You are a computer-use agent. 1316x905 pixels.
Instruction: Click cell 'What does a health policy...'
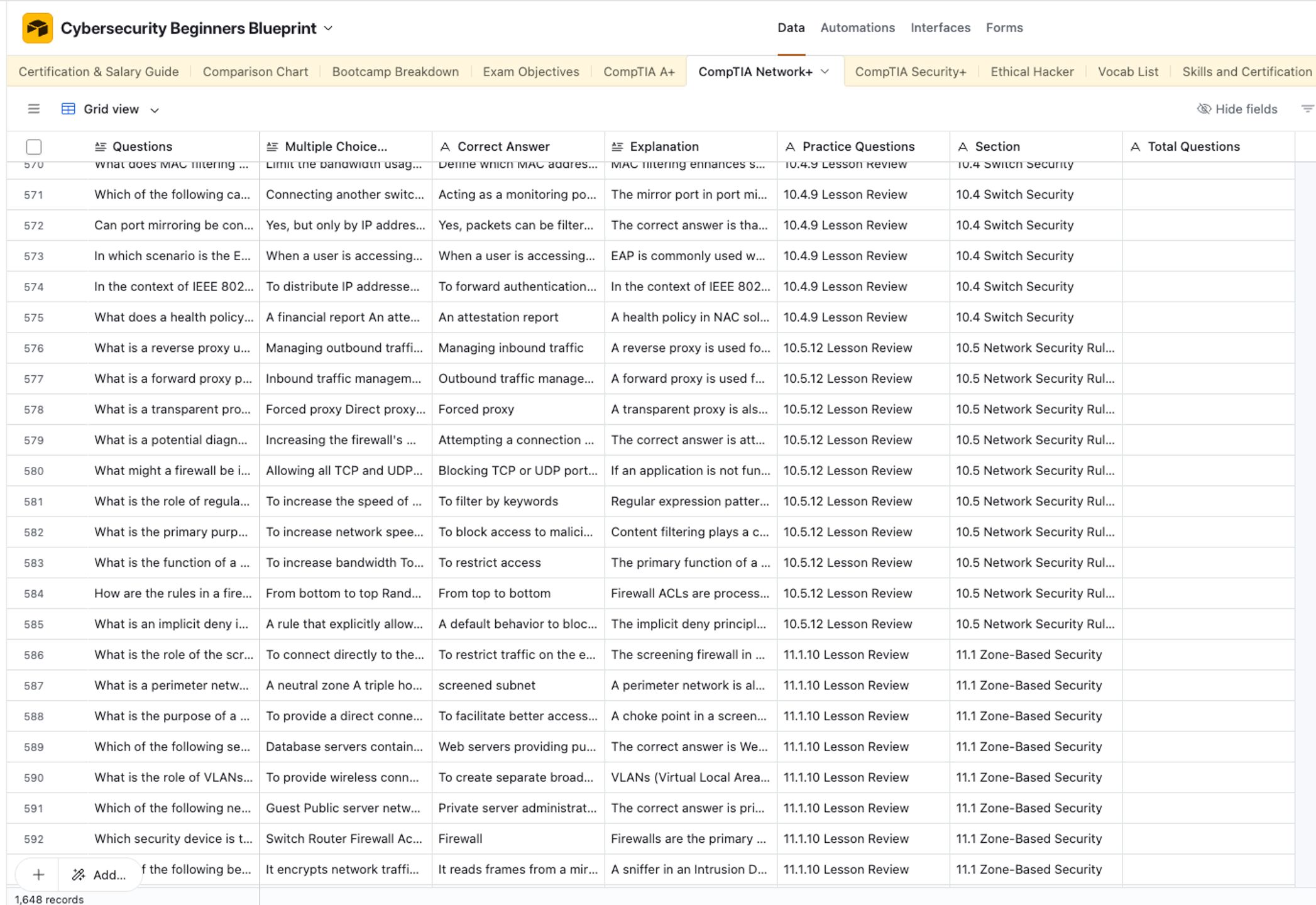(173, 317)
